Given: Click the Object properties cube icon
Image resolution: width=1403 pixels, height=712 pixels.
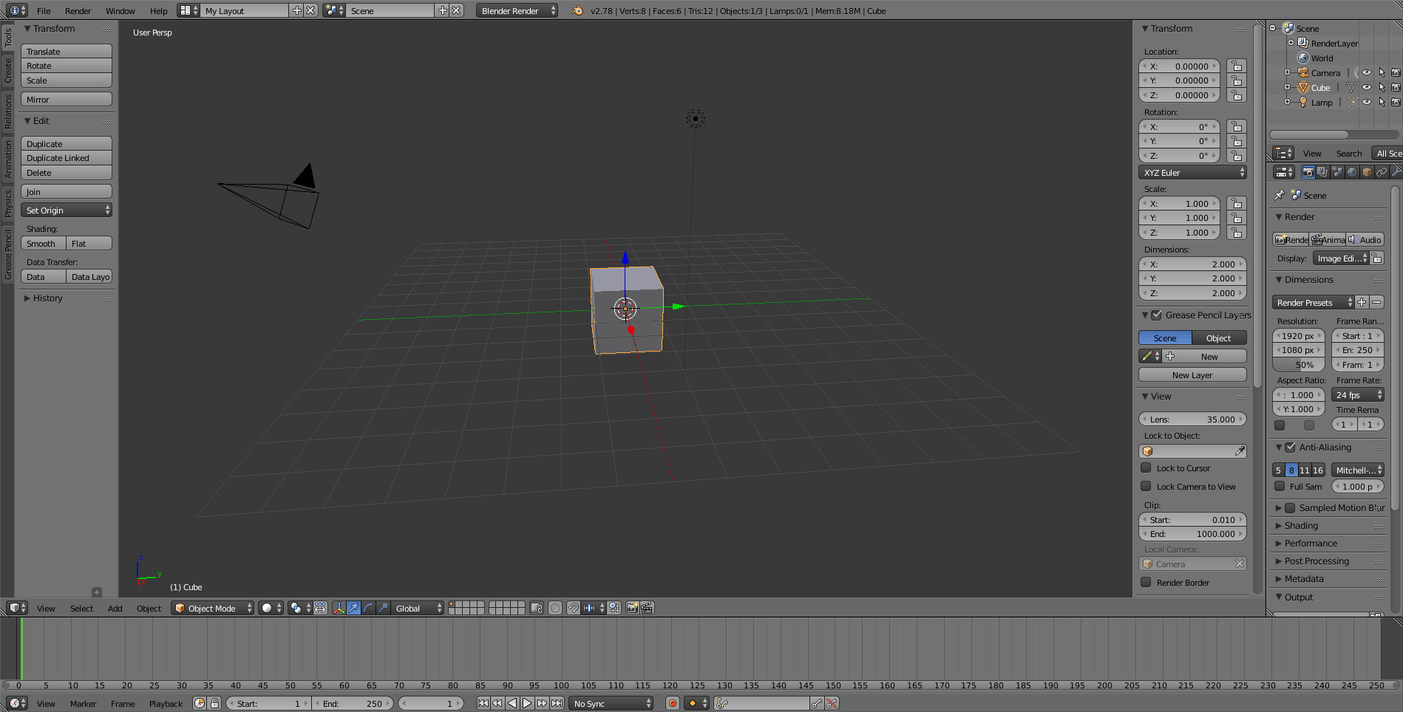Looking at the screenshot, I should 1366,172.
